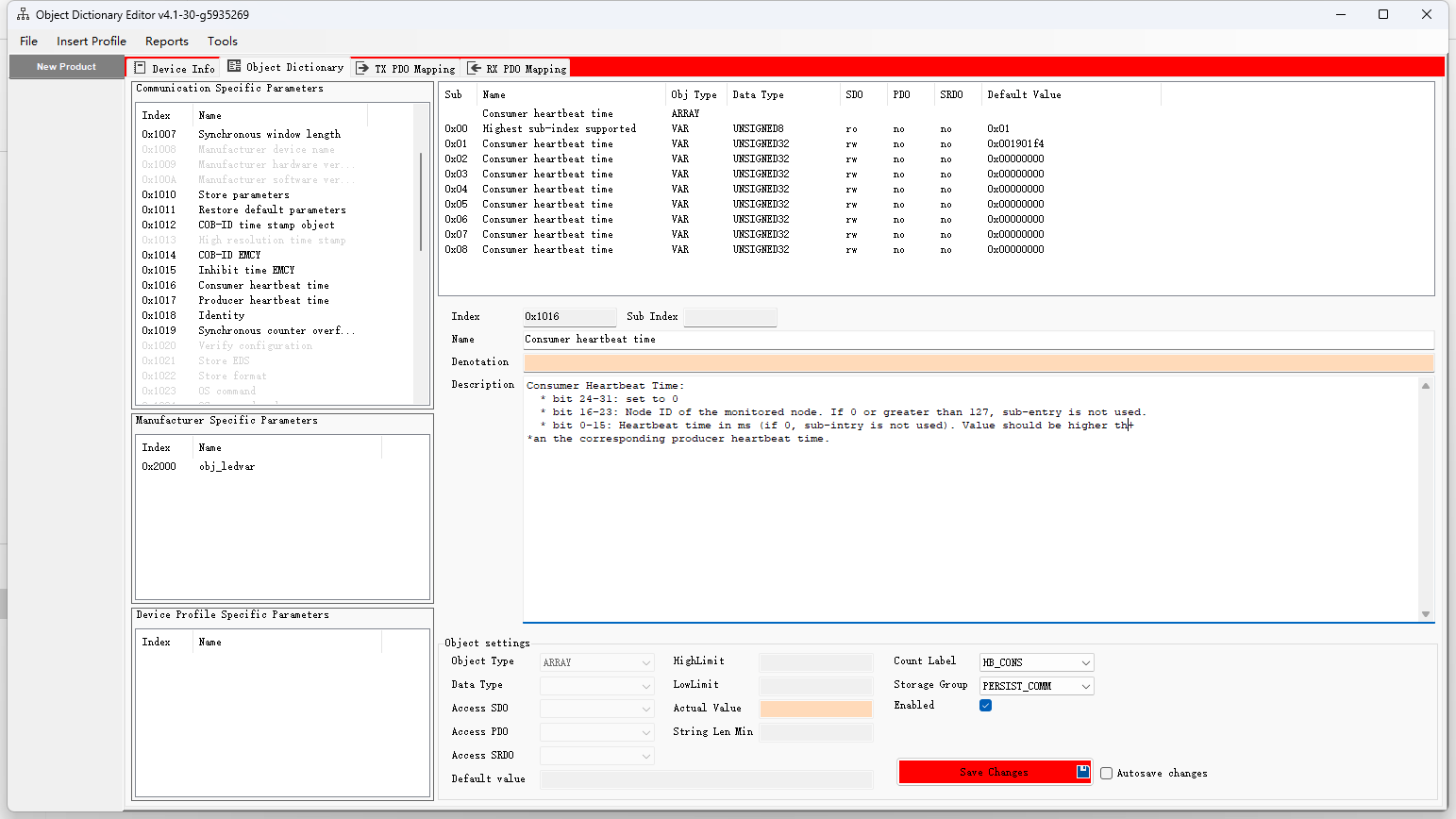Screen dimensions: 1456x819
Task: Enable Autosave changes checkbox
Action: (1106, 773)
